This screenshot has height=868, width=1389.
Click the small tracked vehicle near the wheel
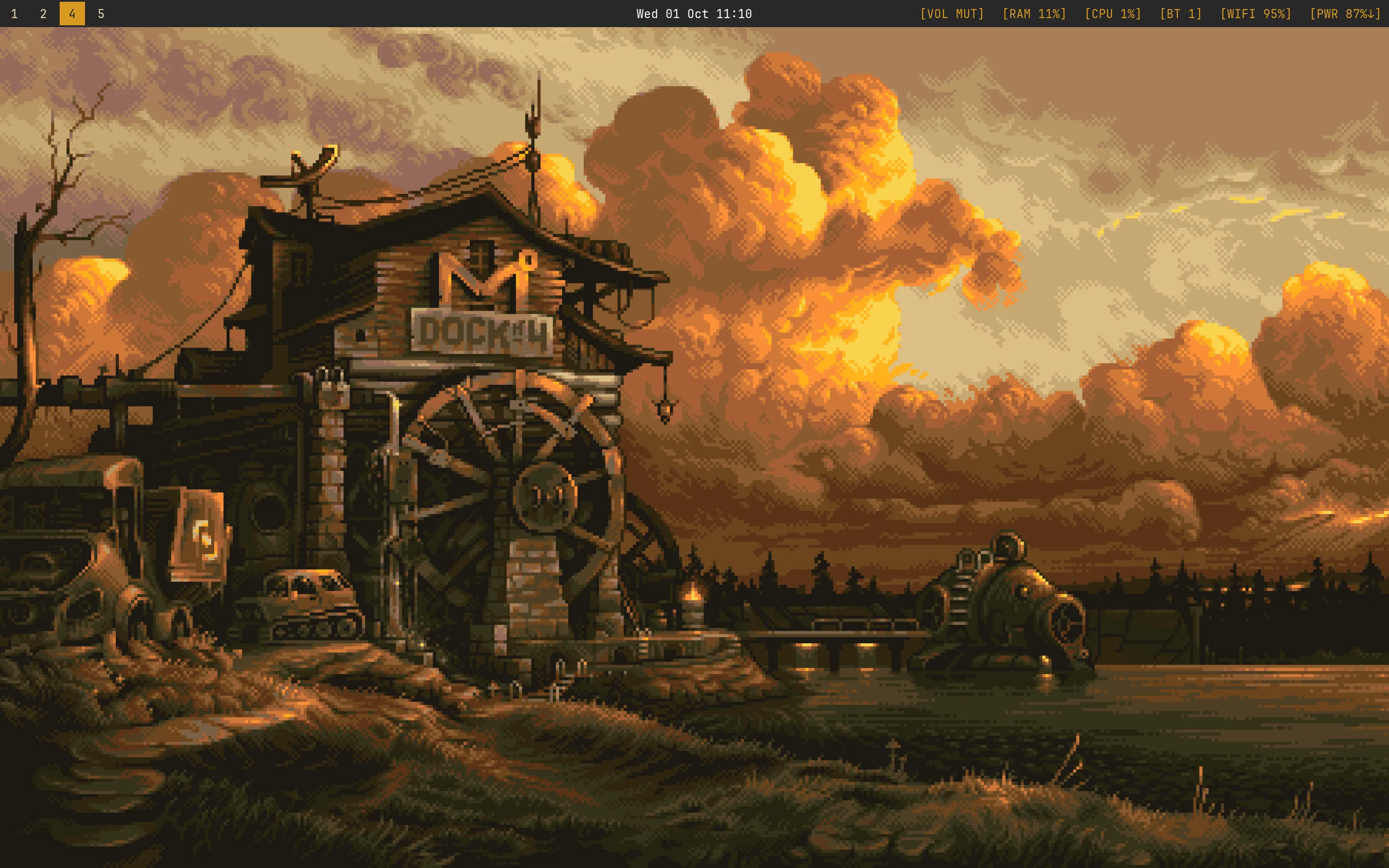313,606
